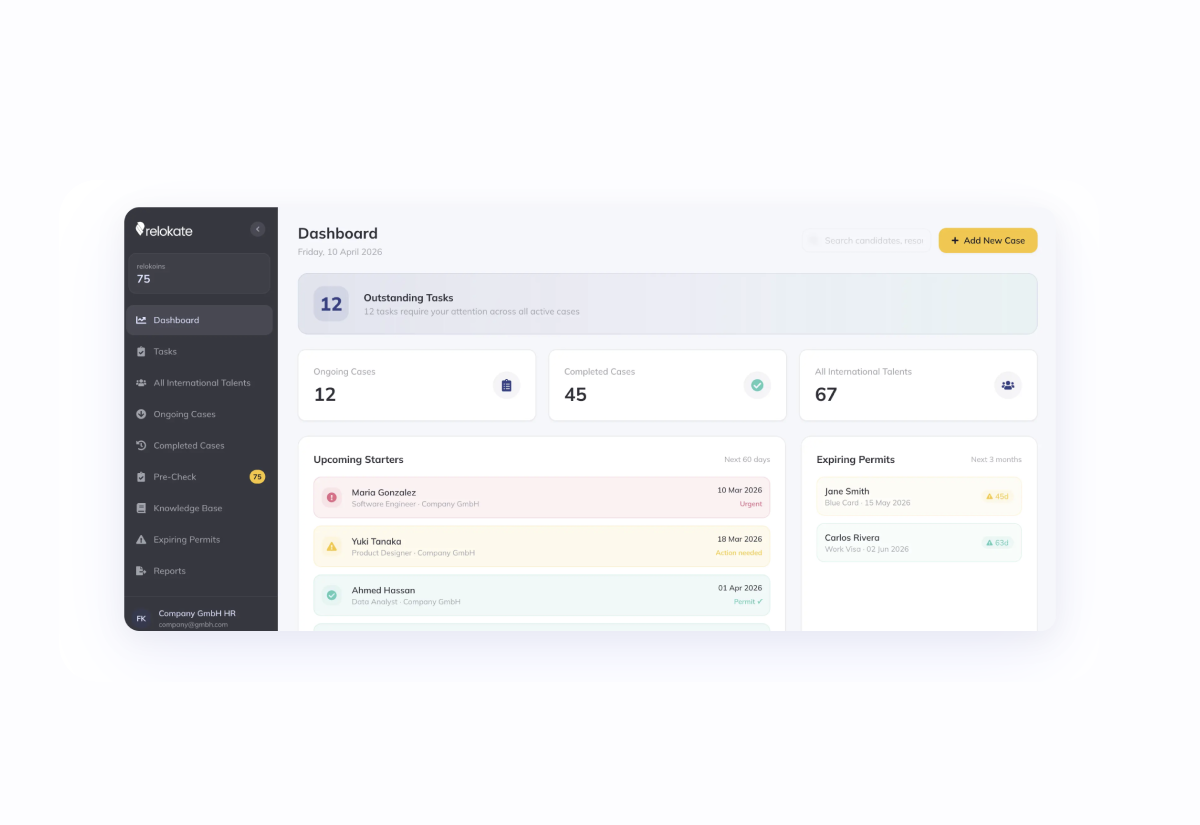The width and height of the screenshot is (1200, 825).
Task: Open Completed Cases menu item
Action: pos(199,445)
